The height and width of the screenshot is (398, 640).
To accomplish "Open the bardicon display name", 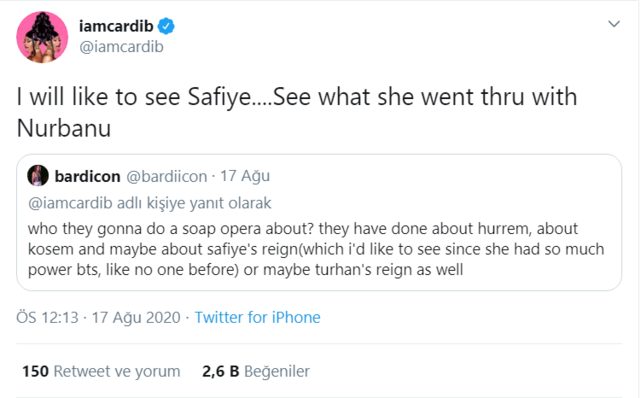I will 87,176.
